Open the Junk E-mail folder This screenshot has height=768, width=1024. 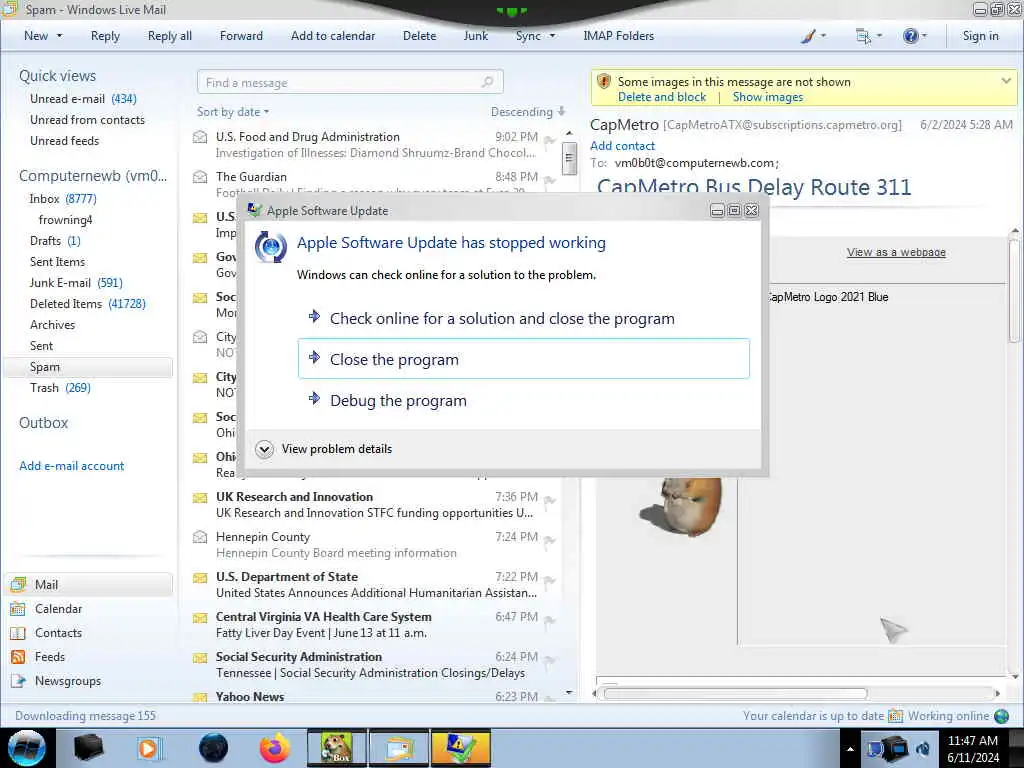pyautogui.click(x=76, y=283)
